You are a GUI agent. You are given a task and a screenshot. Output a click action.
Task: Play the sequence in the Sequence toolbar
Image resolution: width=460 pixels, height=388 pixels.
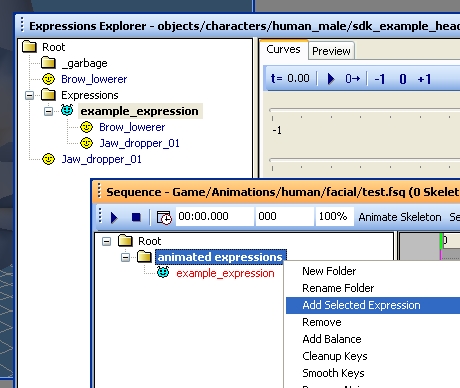coord(114,217)
